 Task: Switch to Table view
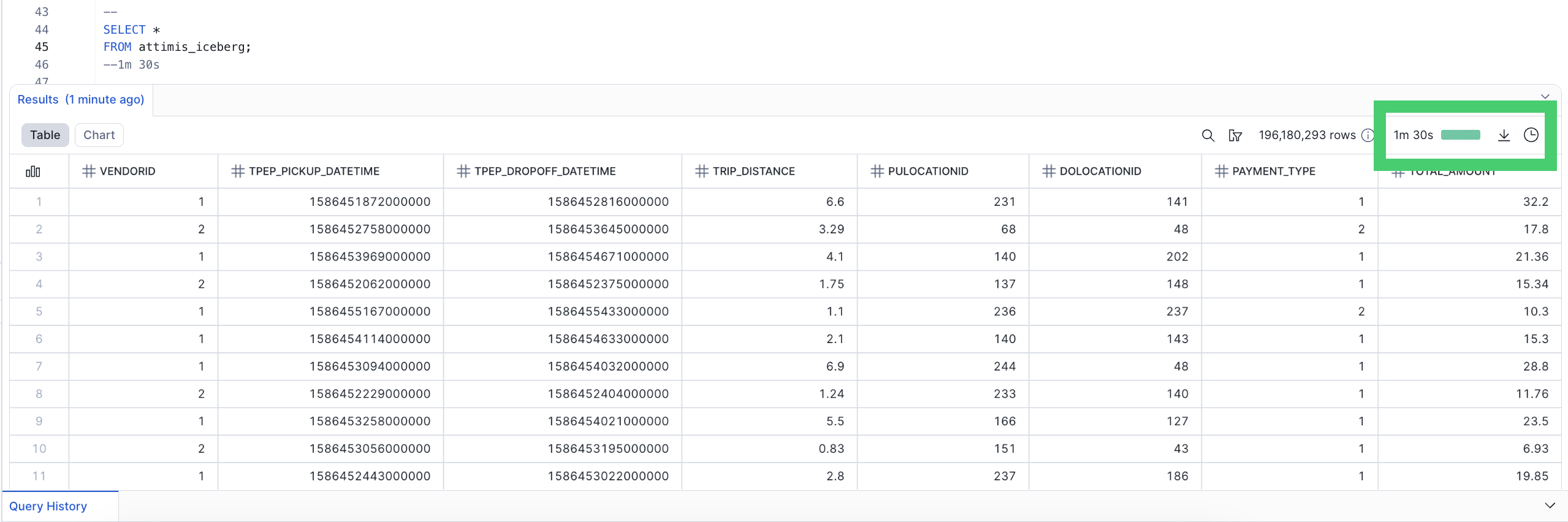pos(45,135)
